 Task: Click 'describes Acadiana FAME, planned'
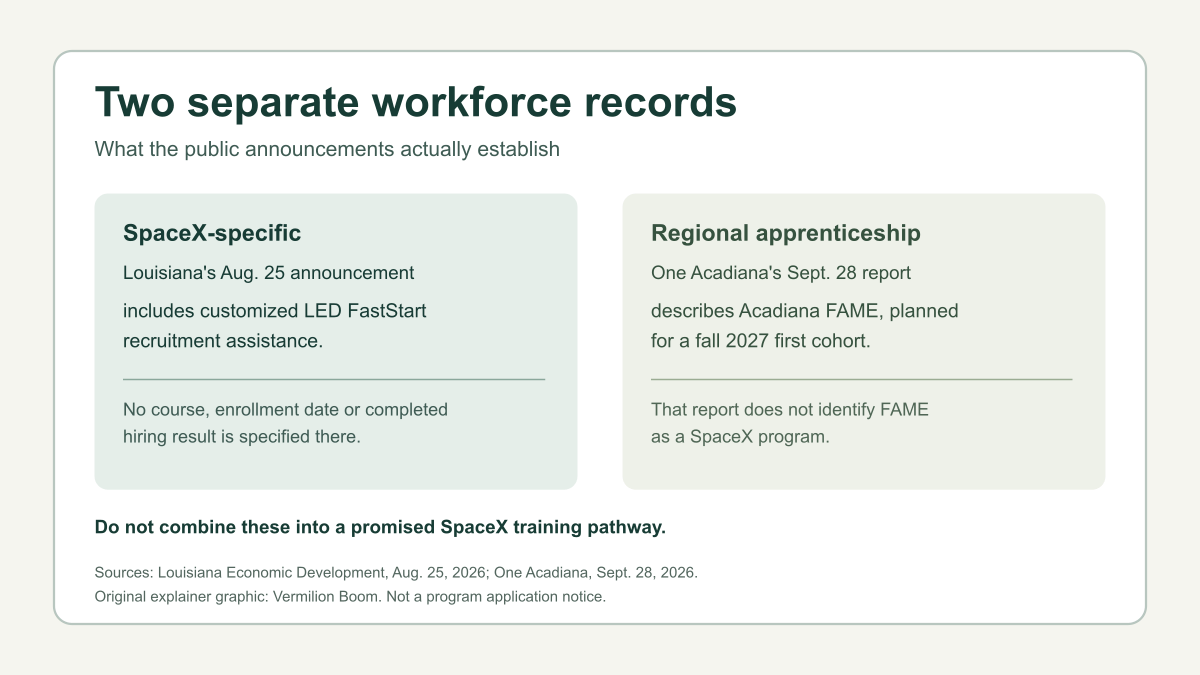tap(805, 311)
